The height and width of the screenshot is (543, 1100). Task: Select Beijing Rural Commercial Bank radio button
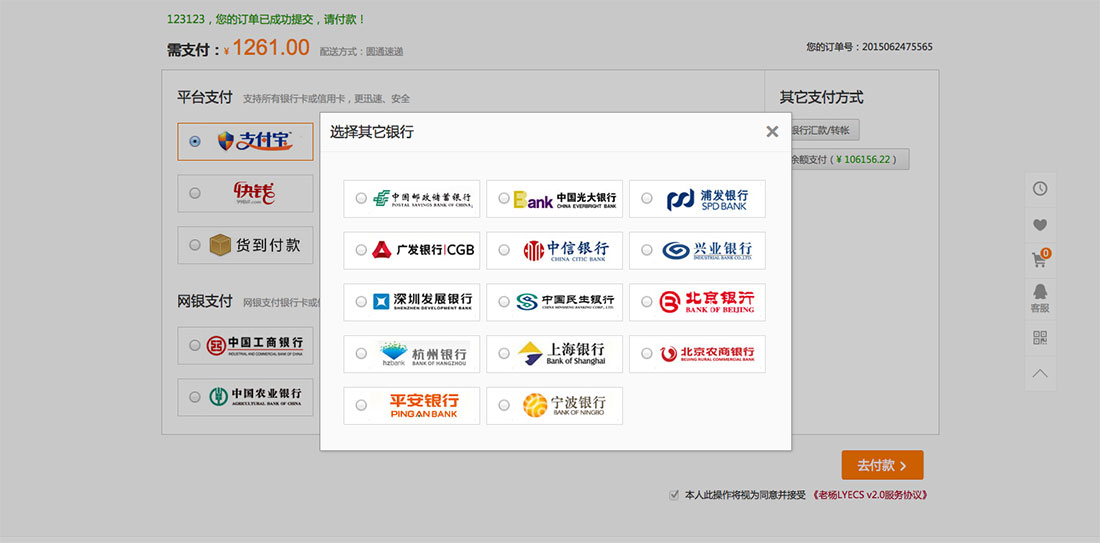(x=647, y=354)
